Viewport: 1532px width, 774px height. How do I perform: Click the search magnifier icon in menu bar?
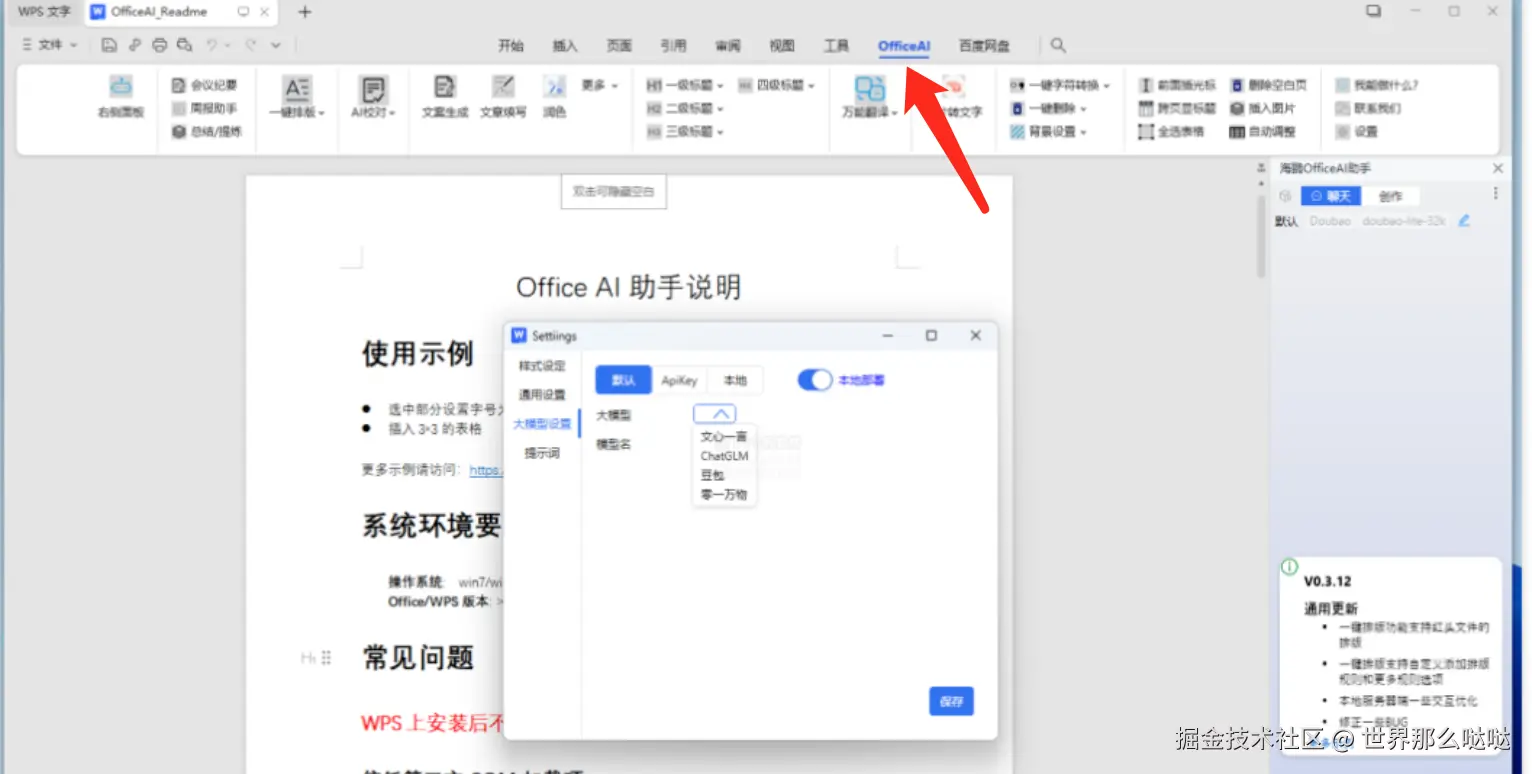click(x=1058, y=45)
